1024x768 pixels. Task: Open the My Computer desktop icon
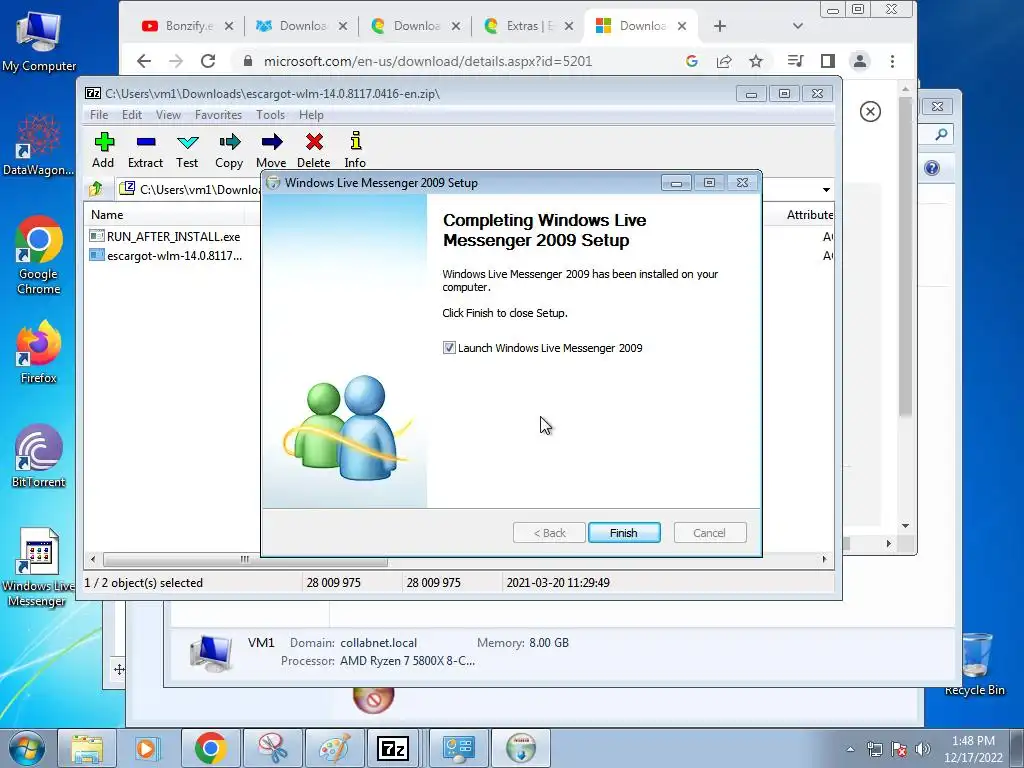point(39,40)
